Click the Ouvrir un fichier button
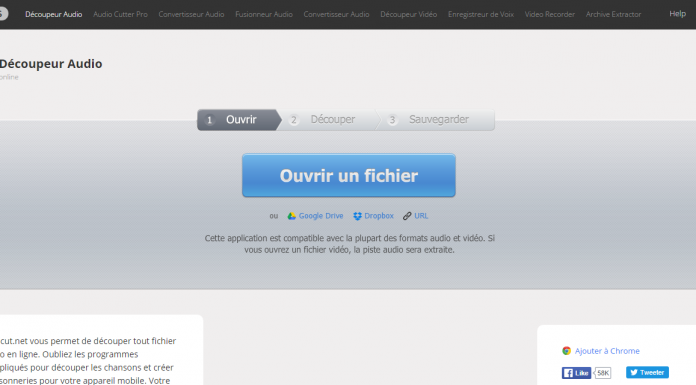 (x=349, y=175)
